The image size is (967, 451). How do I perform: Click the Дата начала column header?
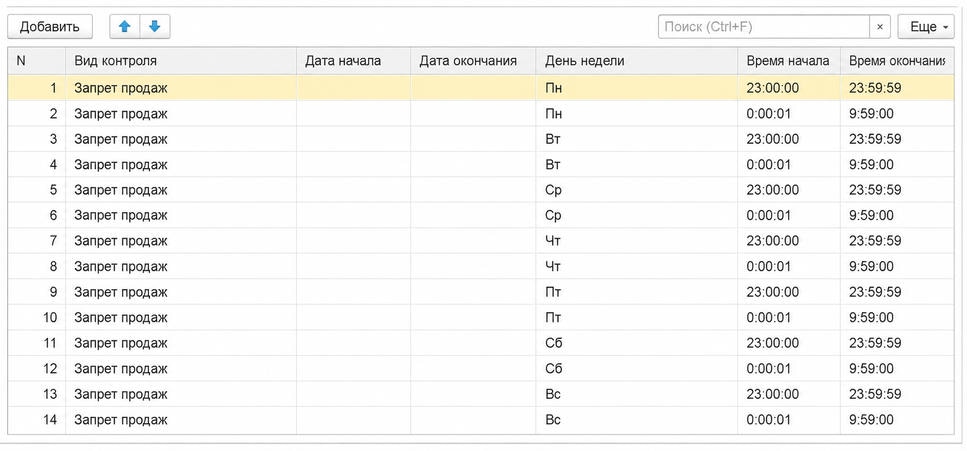[x=353, y=61]
